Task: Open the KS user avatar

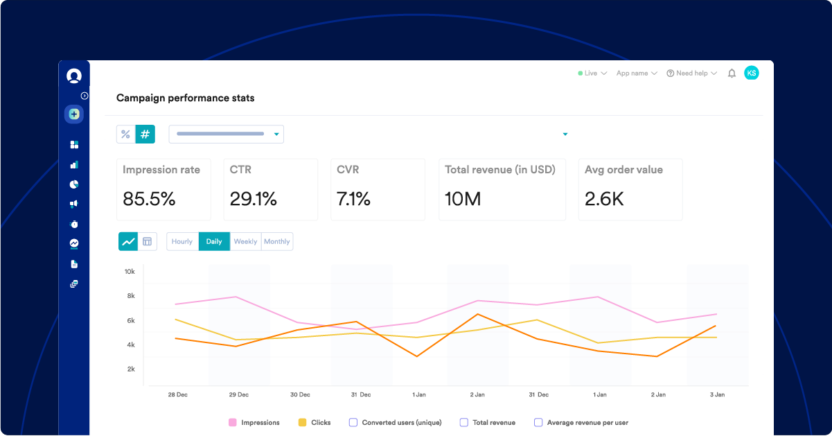Action: point(751,73)
